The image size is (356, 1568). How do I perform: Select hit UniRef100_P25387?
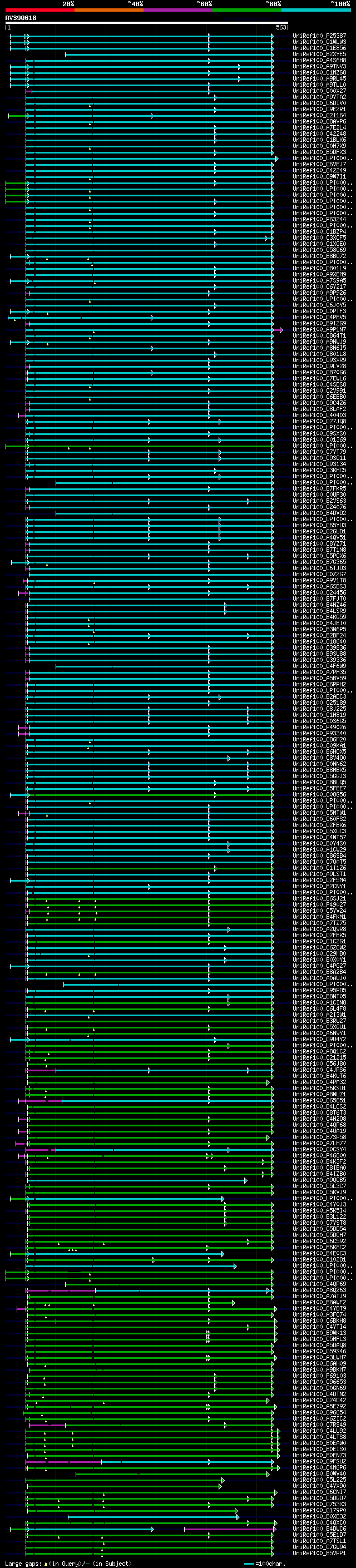(x=319, y=36)
